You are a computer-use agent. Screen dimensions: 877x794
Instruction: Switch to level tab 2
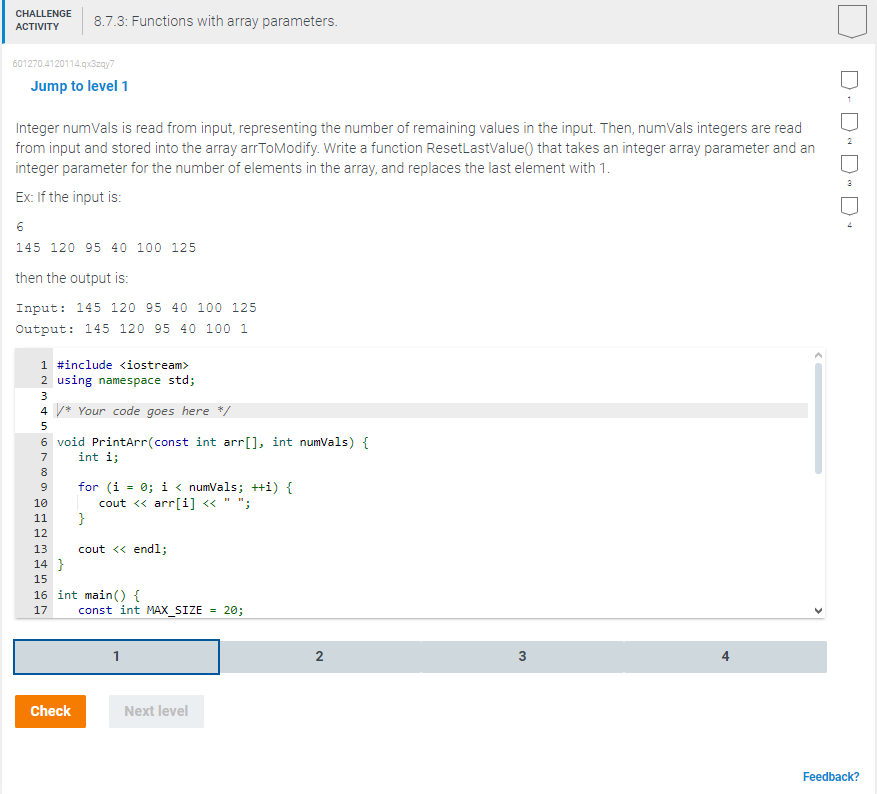(x=319, y=657)
